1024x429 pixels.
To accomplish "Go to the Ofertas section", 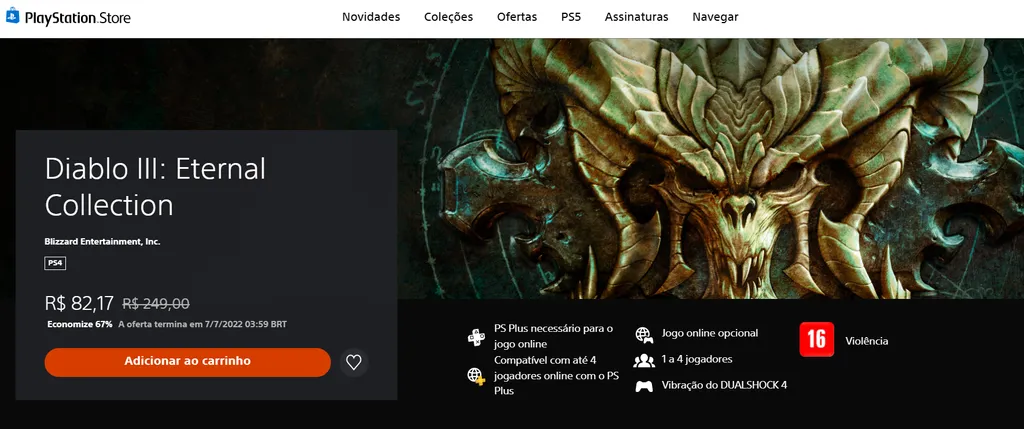I will 517,17.
